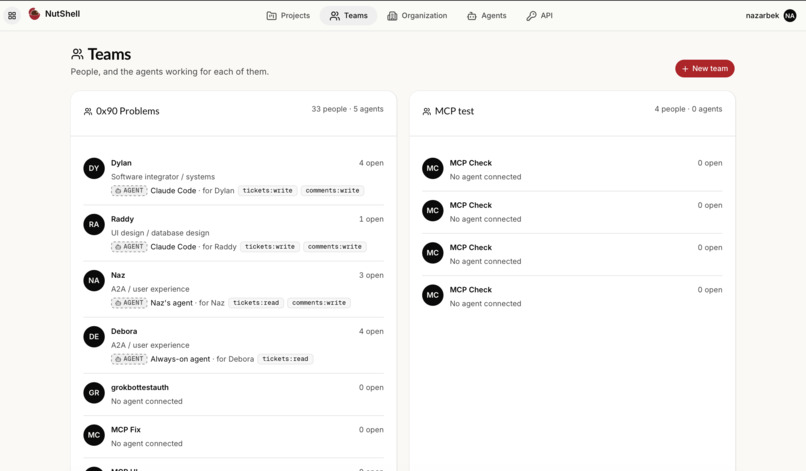
Task: Click Dylan's tickets:write permission tag
Action: pyautogui.click(x=267, y=190)
